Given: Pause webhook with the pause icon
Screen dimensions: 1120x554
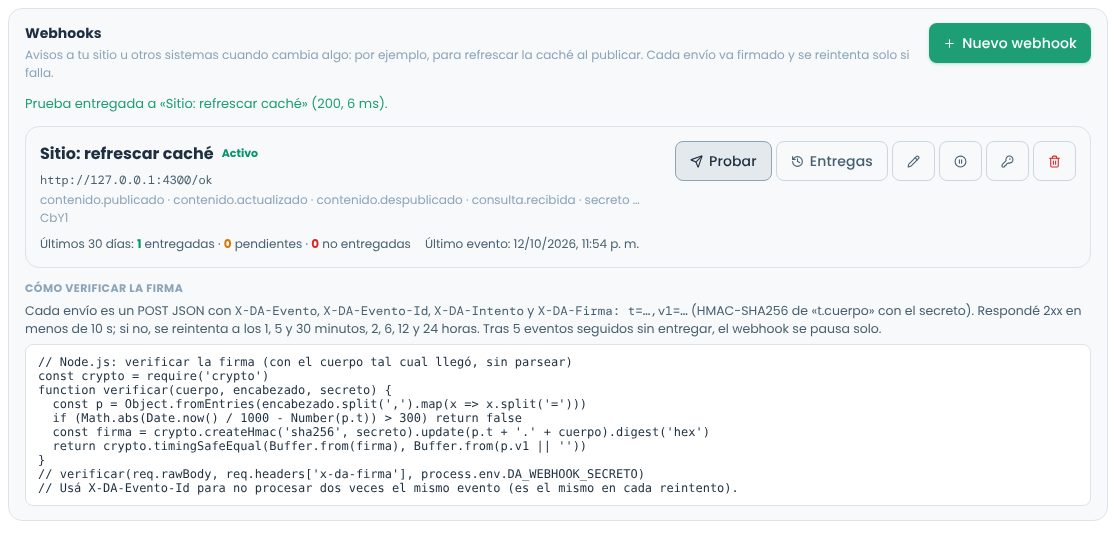Looking at the screenshot, I should [960, 161].
